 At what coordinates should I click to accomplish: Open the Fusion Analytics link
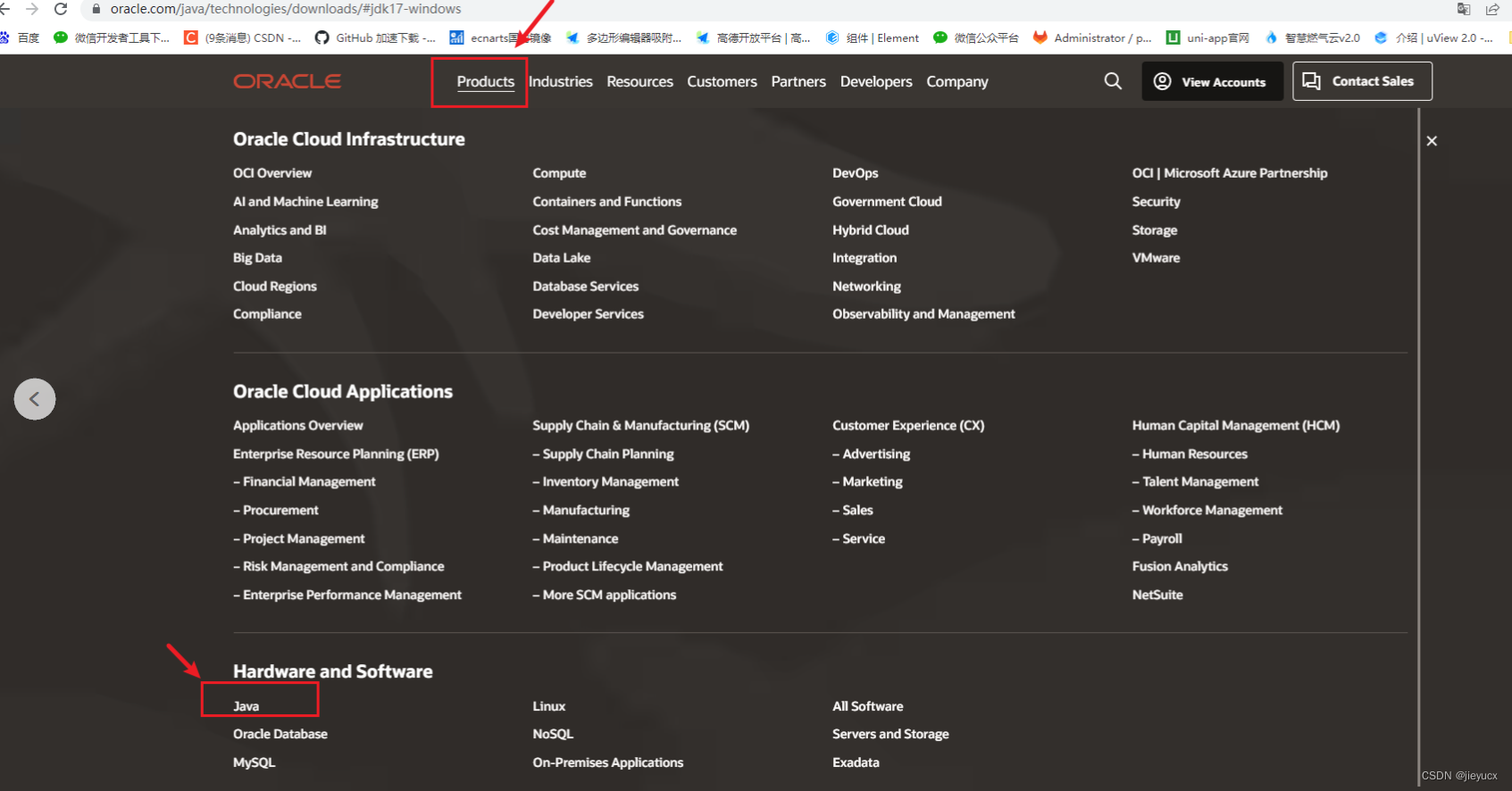[x=1180, y=567]
